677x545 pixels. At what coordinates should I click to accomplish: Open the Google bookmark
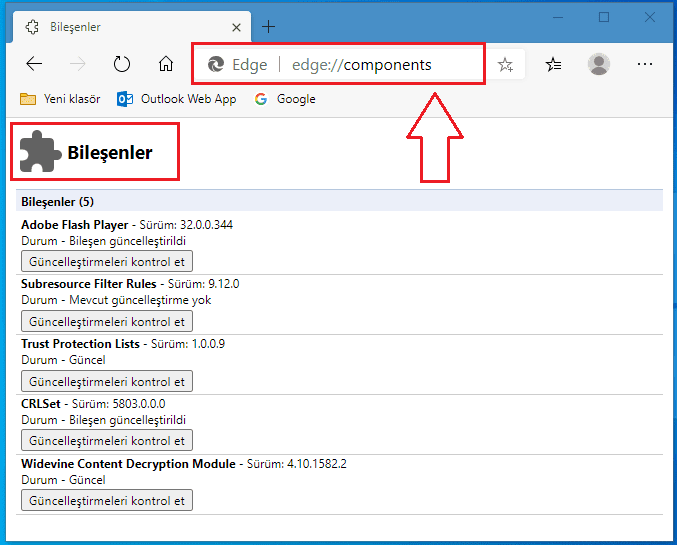(285, 99)
